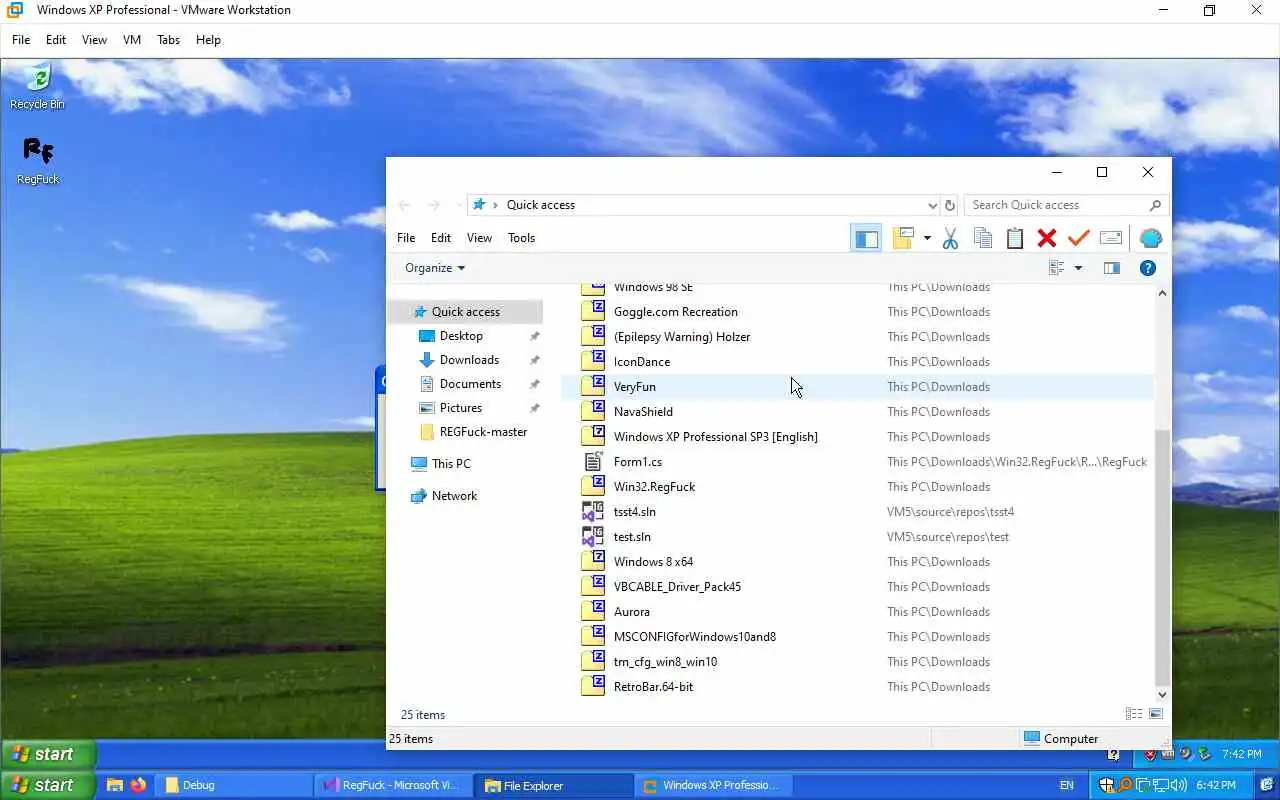This screenshot has width=1280, height=800.
Task: Switch to Windows XP Professional taskbar button
Action: point(711,785)
